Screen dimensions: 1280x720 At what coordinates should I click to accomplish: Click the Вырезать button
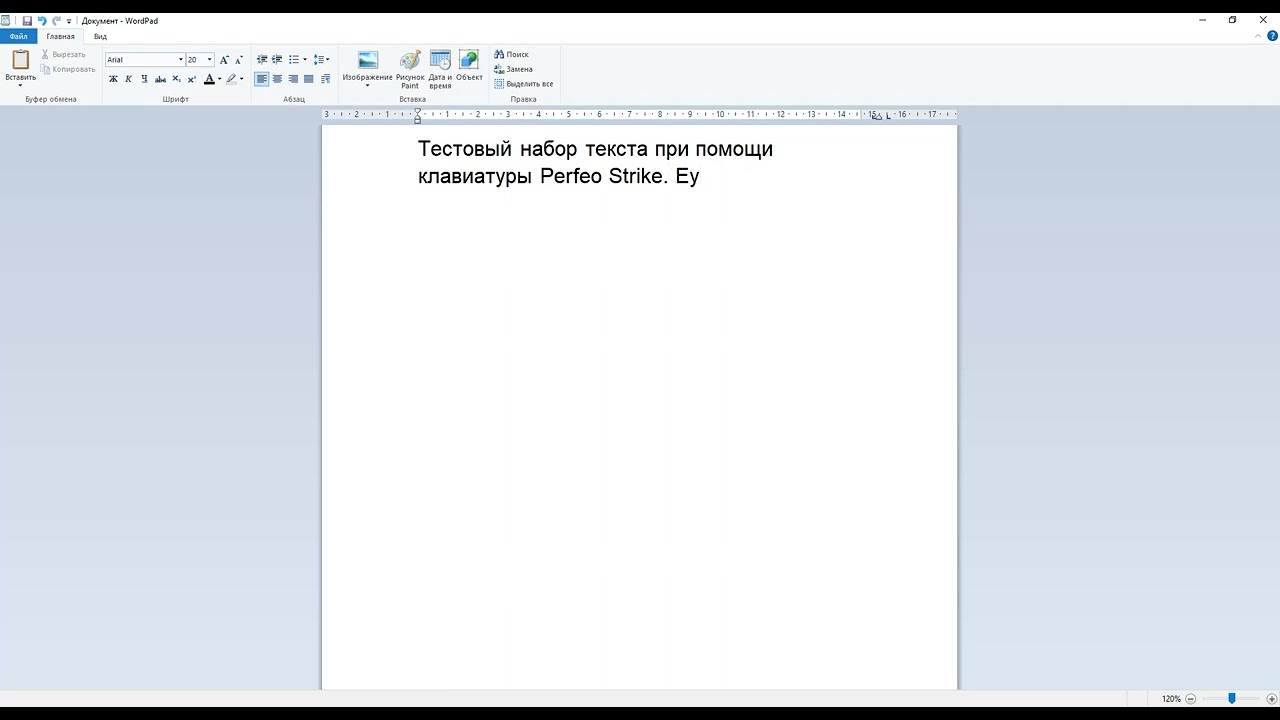[63, 54]
